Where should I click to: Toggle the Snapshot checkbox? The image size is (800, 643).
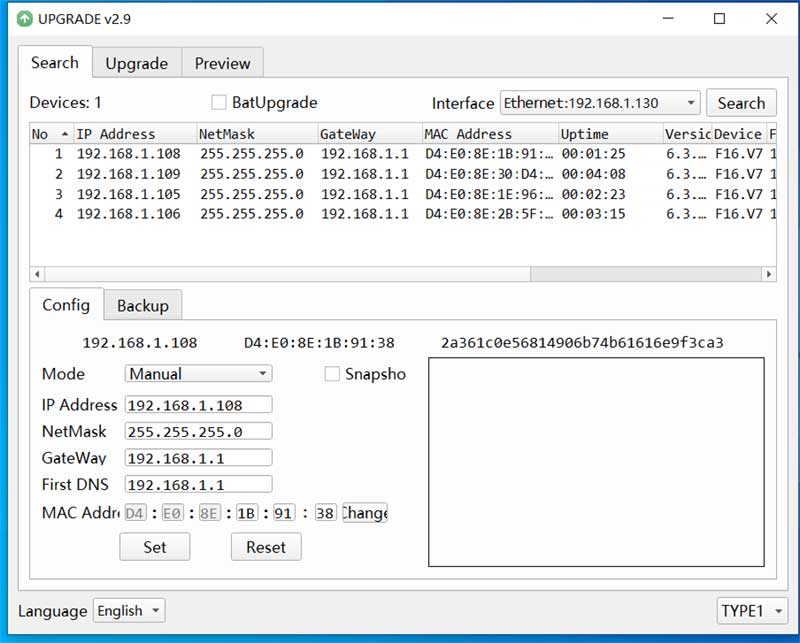[x=333, y=374]
